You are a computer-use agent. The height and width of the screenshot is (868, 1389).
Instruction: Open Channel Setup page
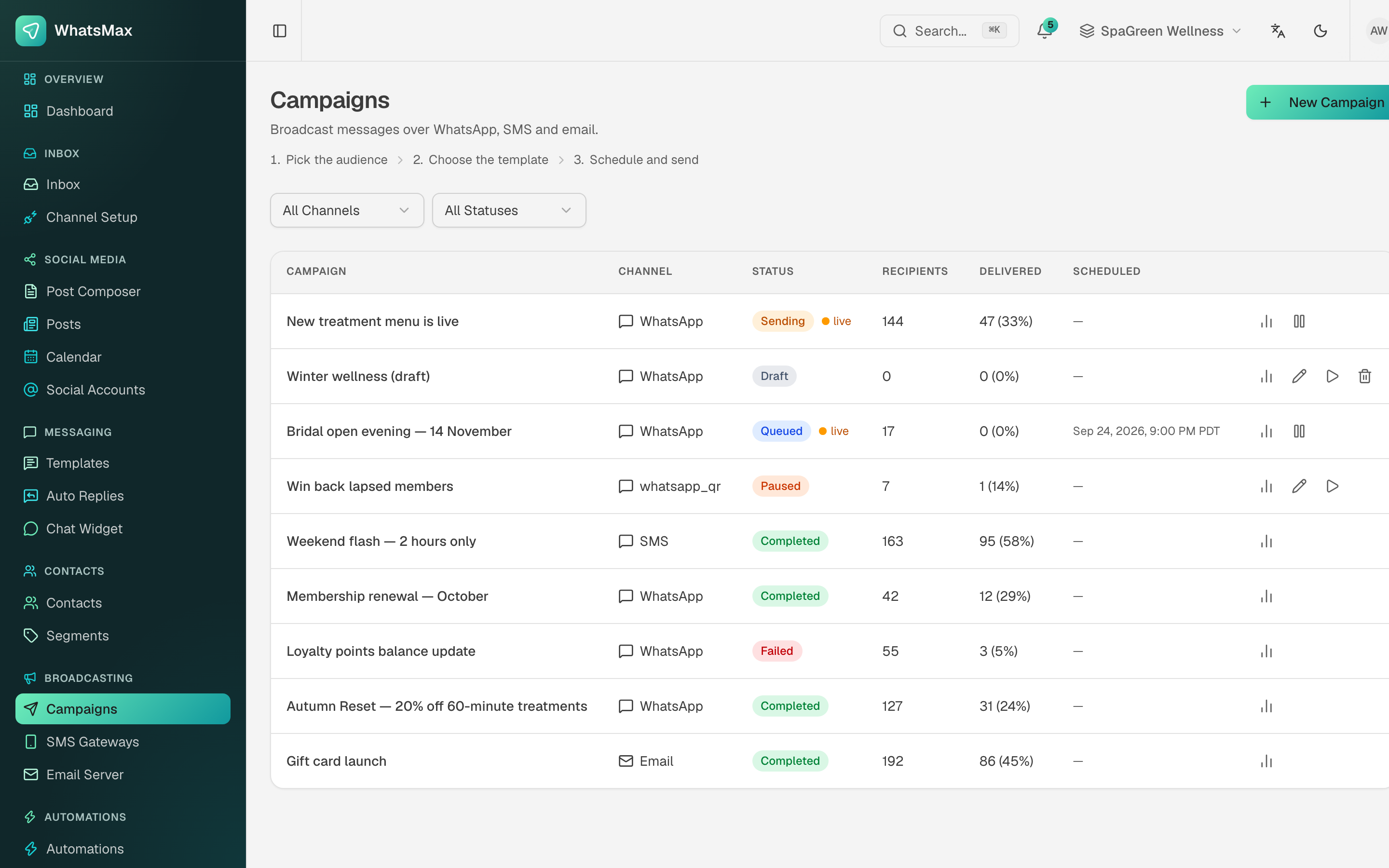click(123, 217)
